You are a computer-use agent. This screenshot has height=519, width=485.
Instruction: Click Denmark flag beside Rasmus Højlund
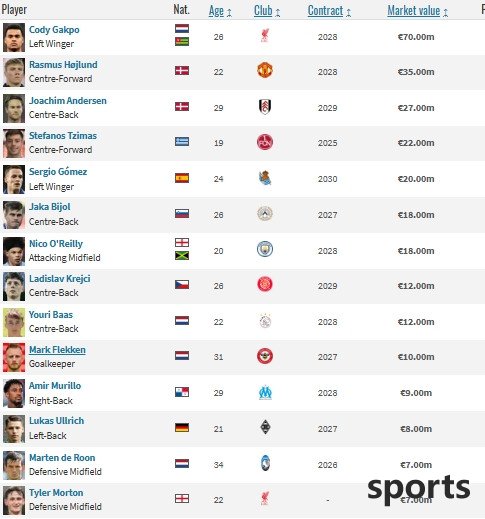pyautogui.click(x=182, y=70)
